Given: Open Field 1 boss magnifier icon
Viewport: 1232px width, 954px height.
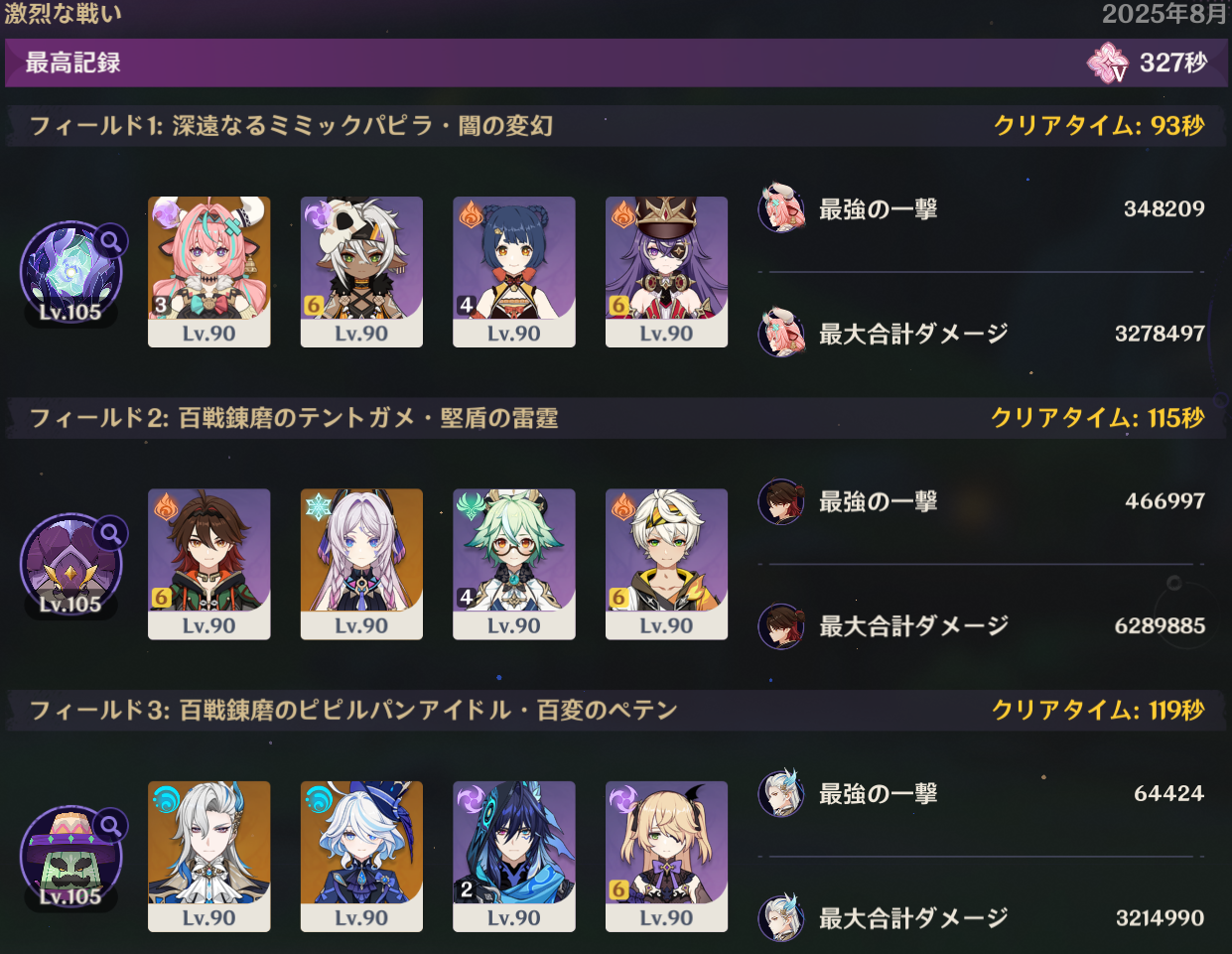Looking at the screenshot, I should tap(111, 241).
